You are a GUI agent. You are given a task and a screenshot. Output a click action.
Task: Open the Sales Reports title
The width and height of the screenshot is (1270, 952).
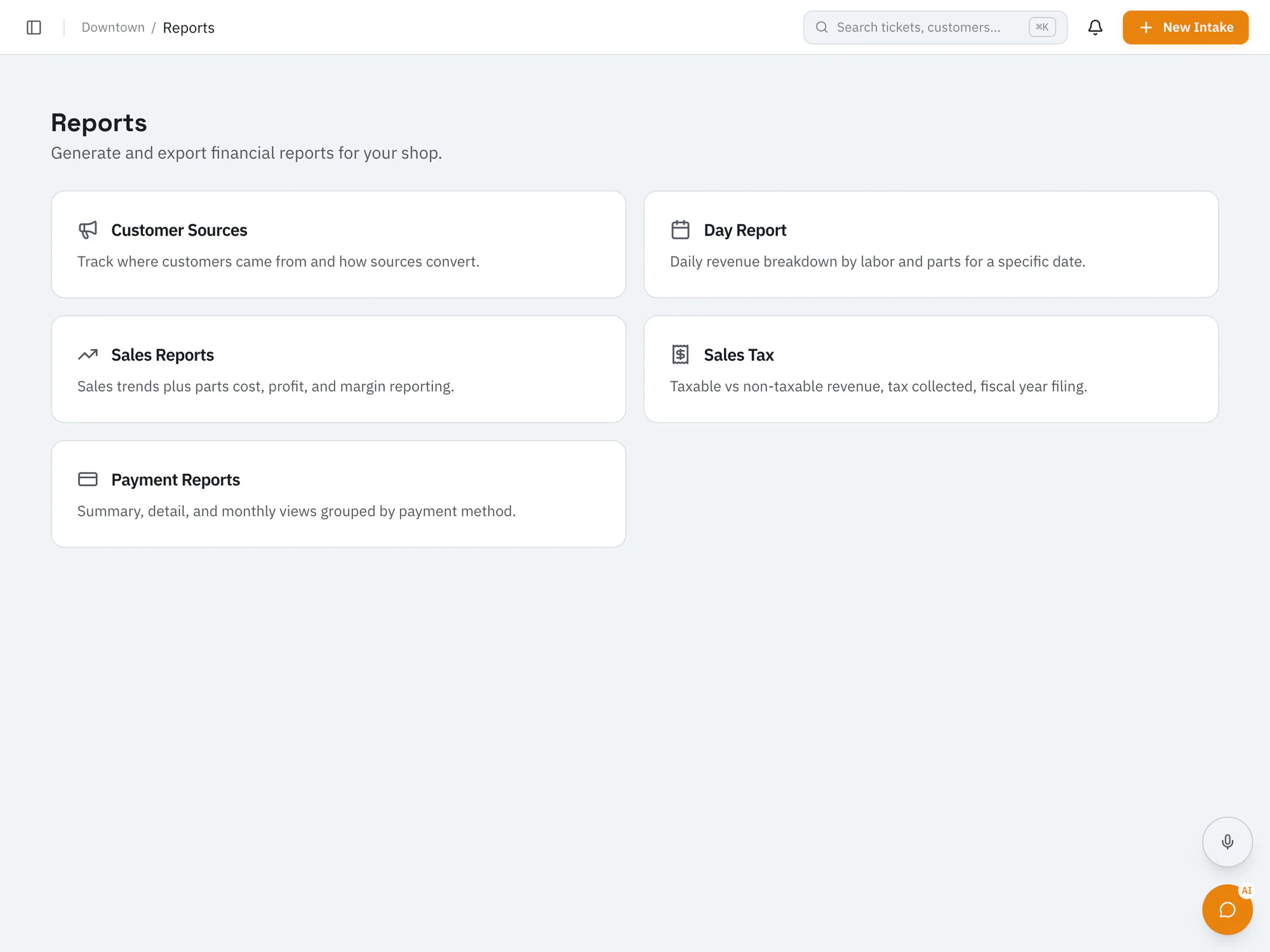(163, 355)
